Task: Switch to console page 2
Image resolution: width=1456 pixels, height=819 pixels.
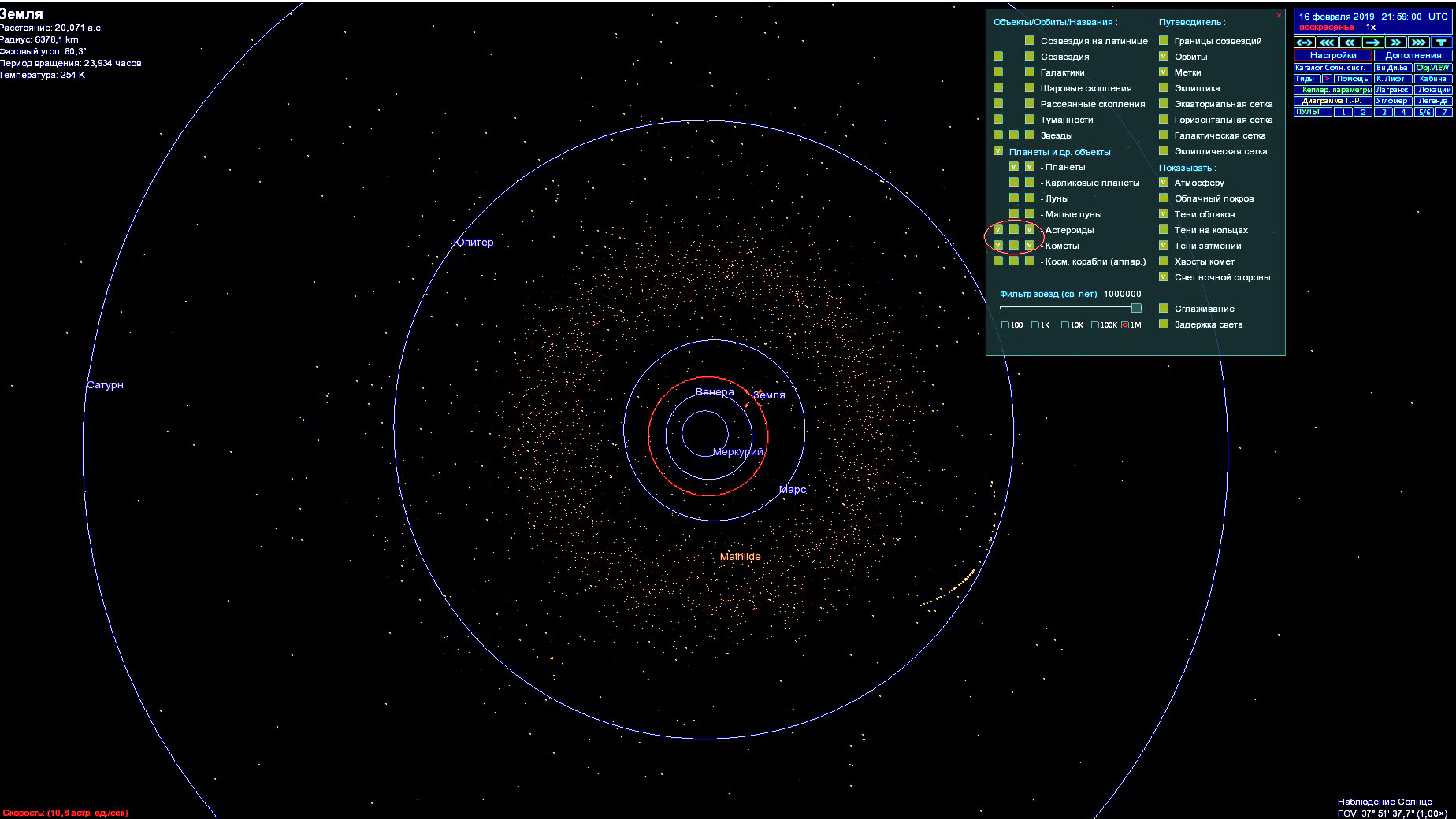Action: pos(1363,112)
